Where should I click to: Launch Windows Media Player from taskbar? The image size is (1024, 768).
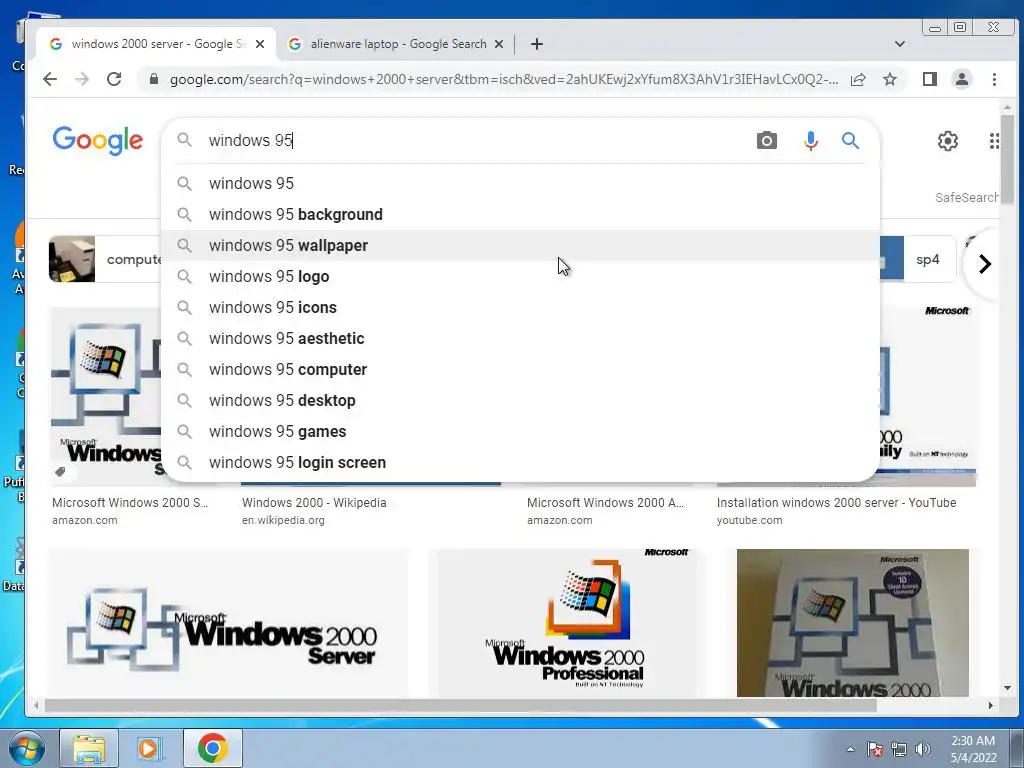tap(148, 748)
